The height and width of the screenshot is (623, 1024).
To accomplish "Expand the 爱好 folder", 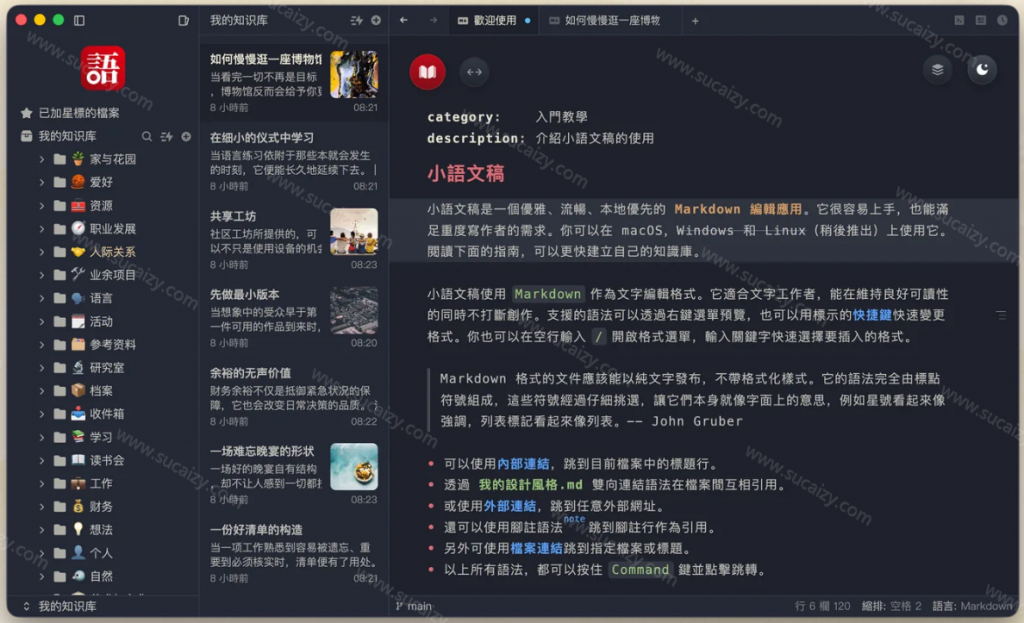I will [x=42, y=182].
